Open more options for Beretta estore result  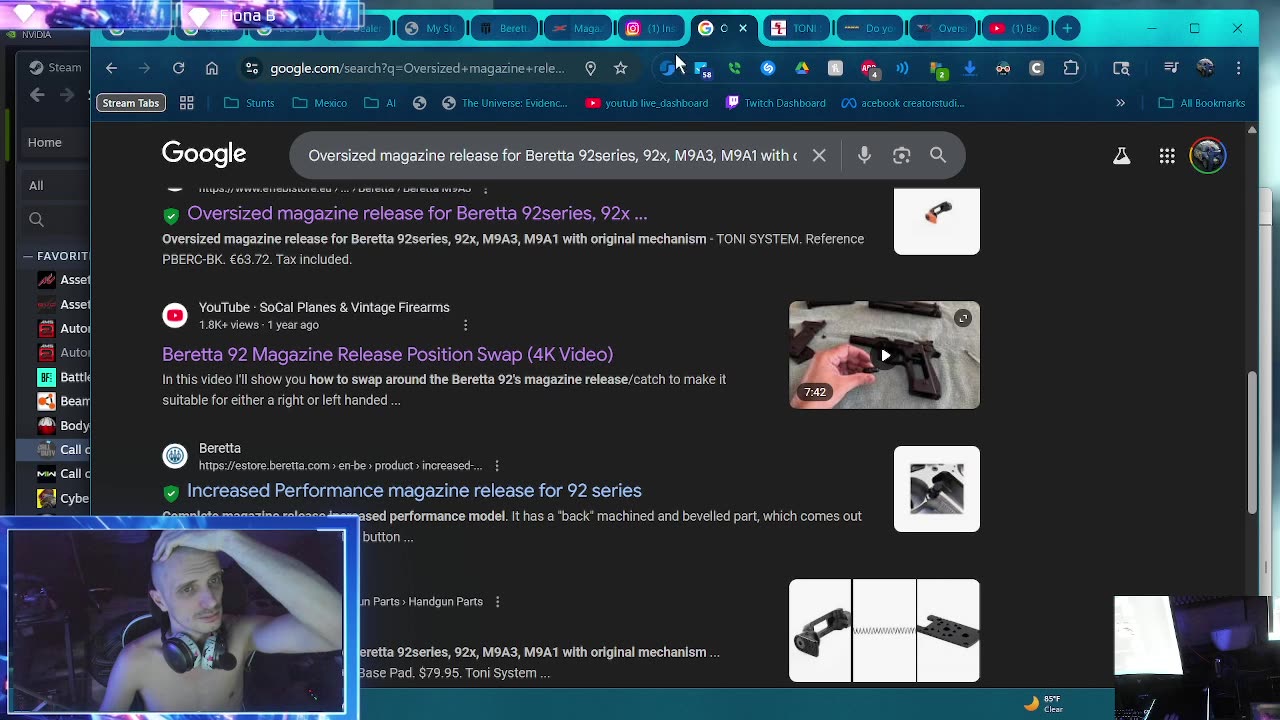point(497,465)
